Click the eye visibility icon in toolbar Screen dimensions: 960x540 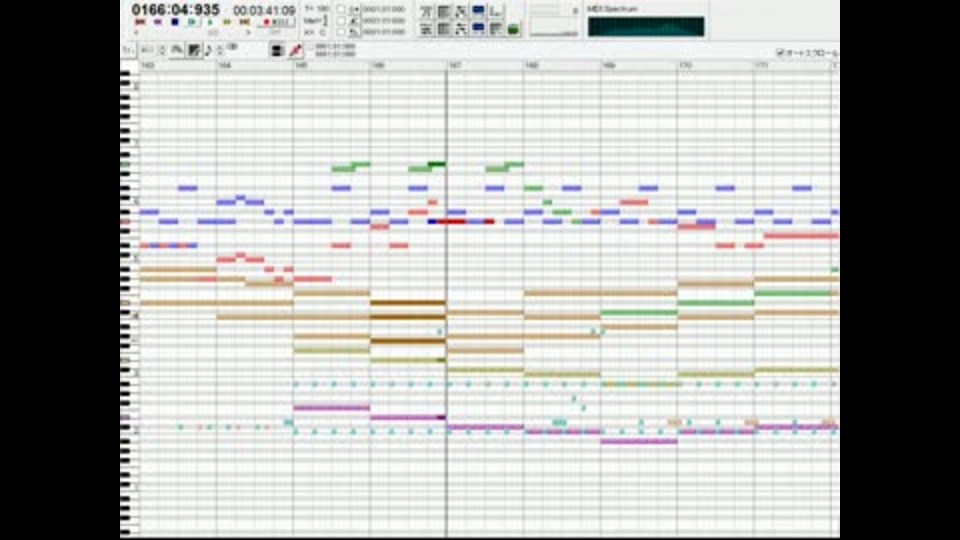232,47
